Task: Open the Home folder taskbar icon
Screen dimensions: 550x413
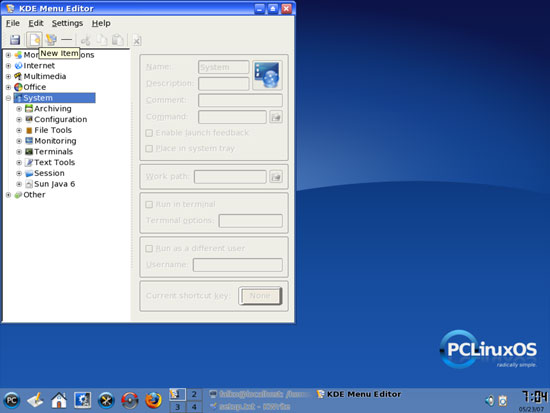Action: click(59, 400)
